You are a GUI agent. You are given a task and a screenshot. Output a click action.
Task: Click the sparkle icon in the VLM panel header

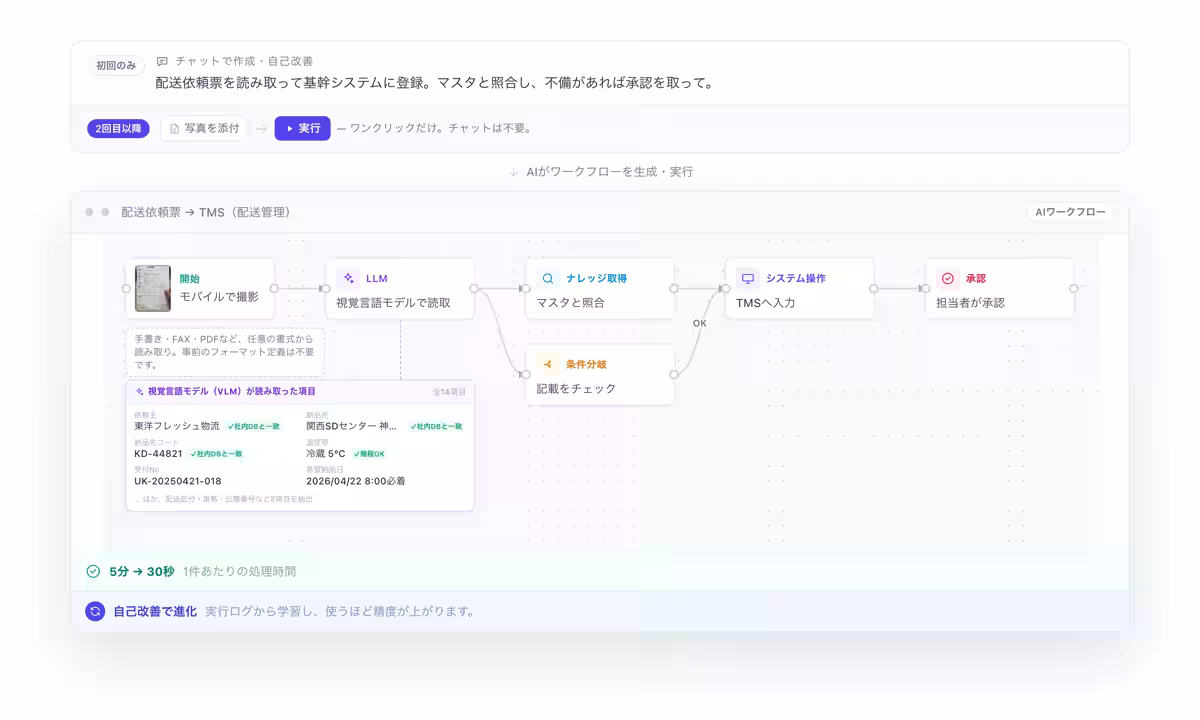139,392
